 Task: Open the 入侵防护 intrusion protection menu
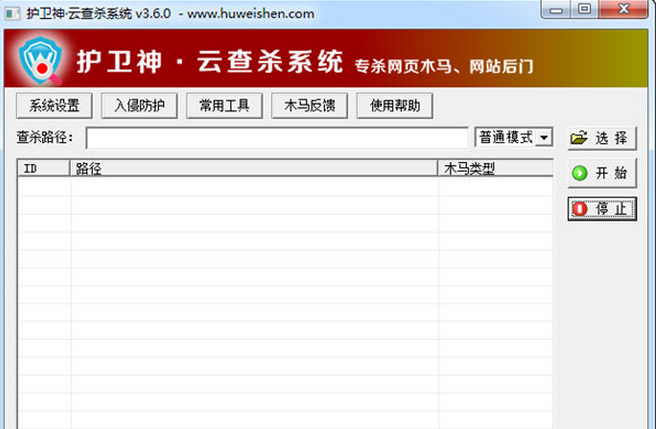coord(139,105)
